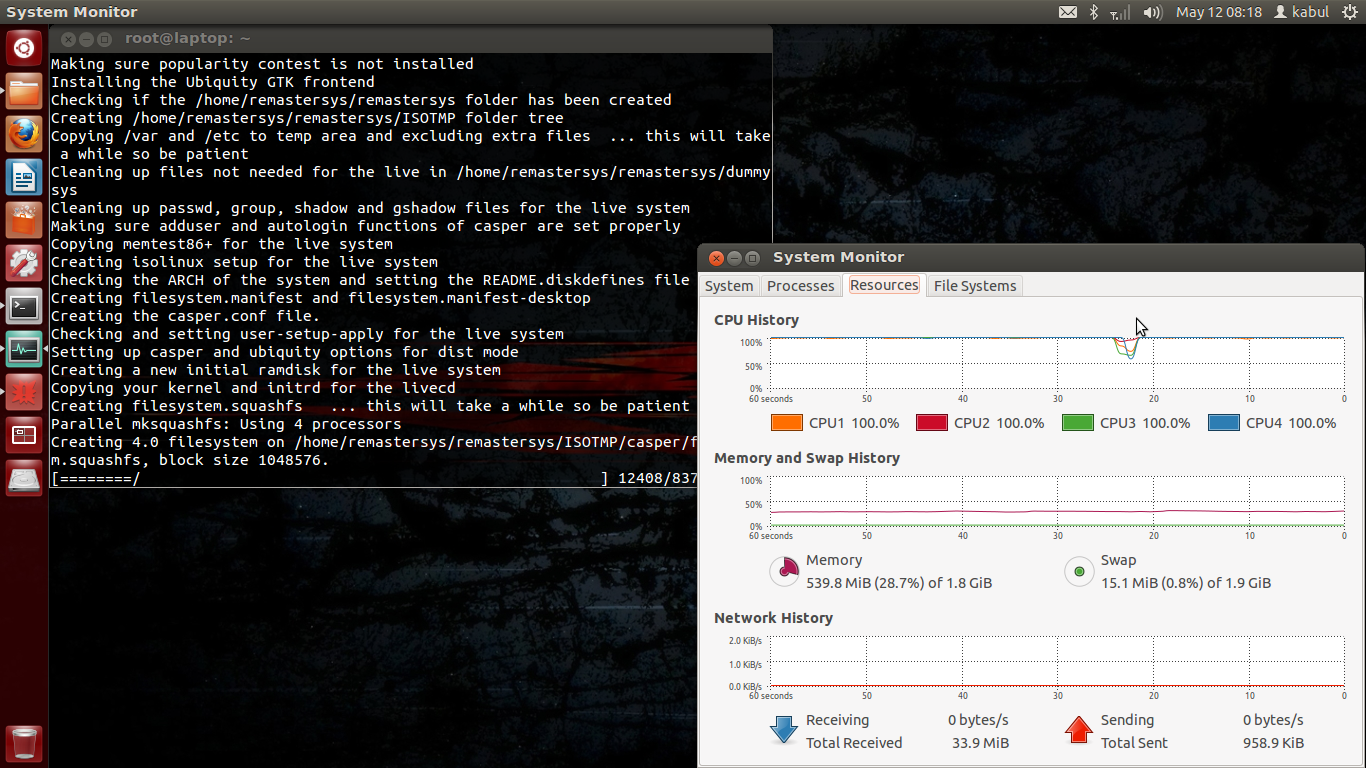The height and width of the screenshot is (768, 1366).
Task: Maximize the root@laptop terminal window
Action: point(106,39)
